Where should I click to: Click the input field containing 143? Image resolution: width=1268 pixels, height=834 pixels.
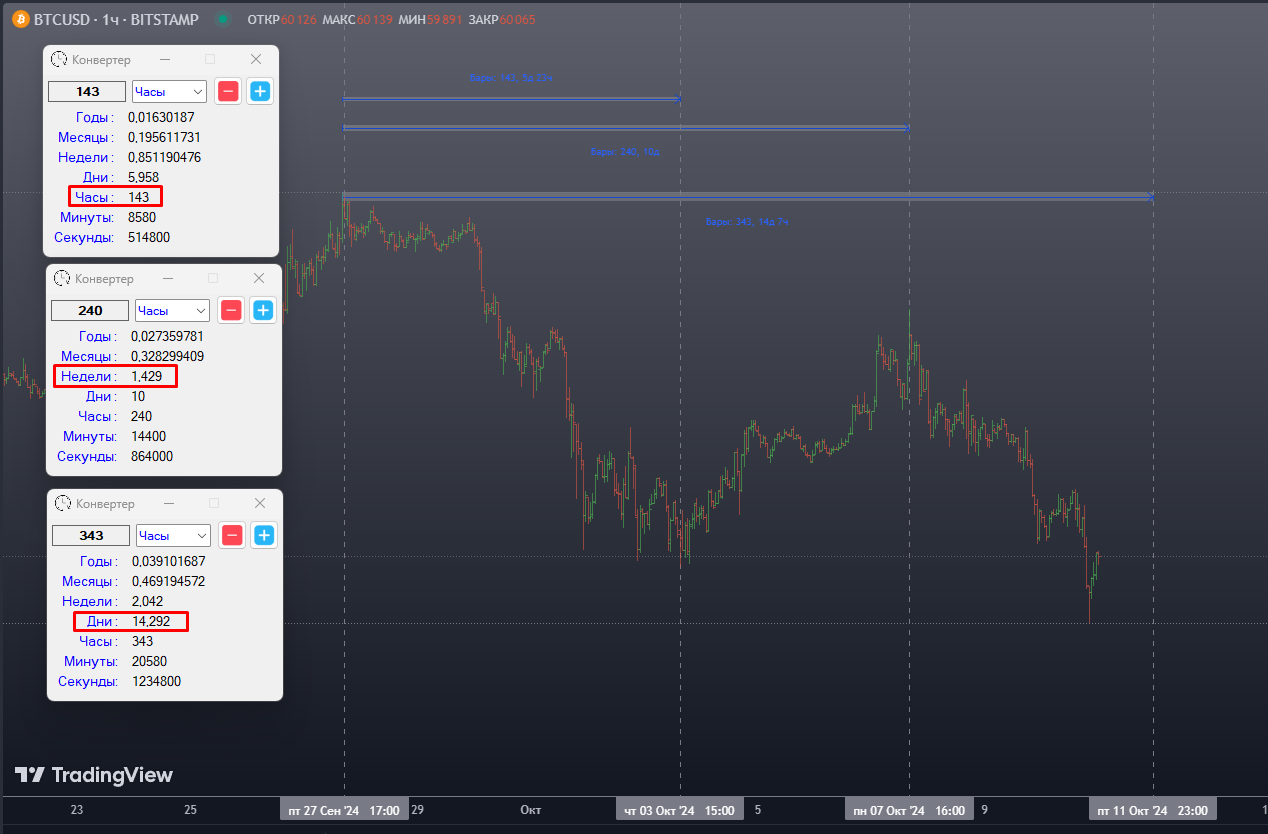coord(88,92)
